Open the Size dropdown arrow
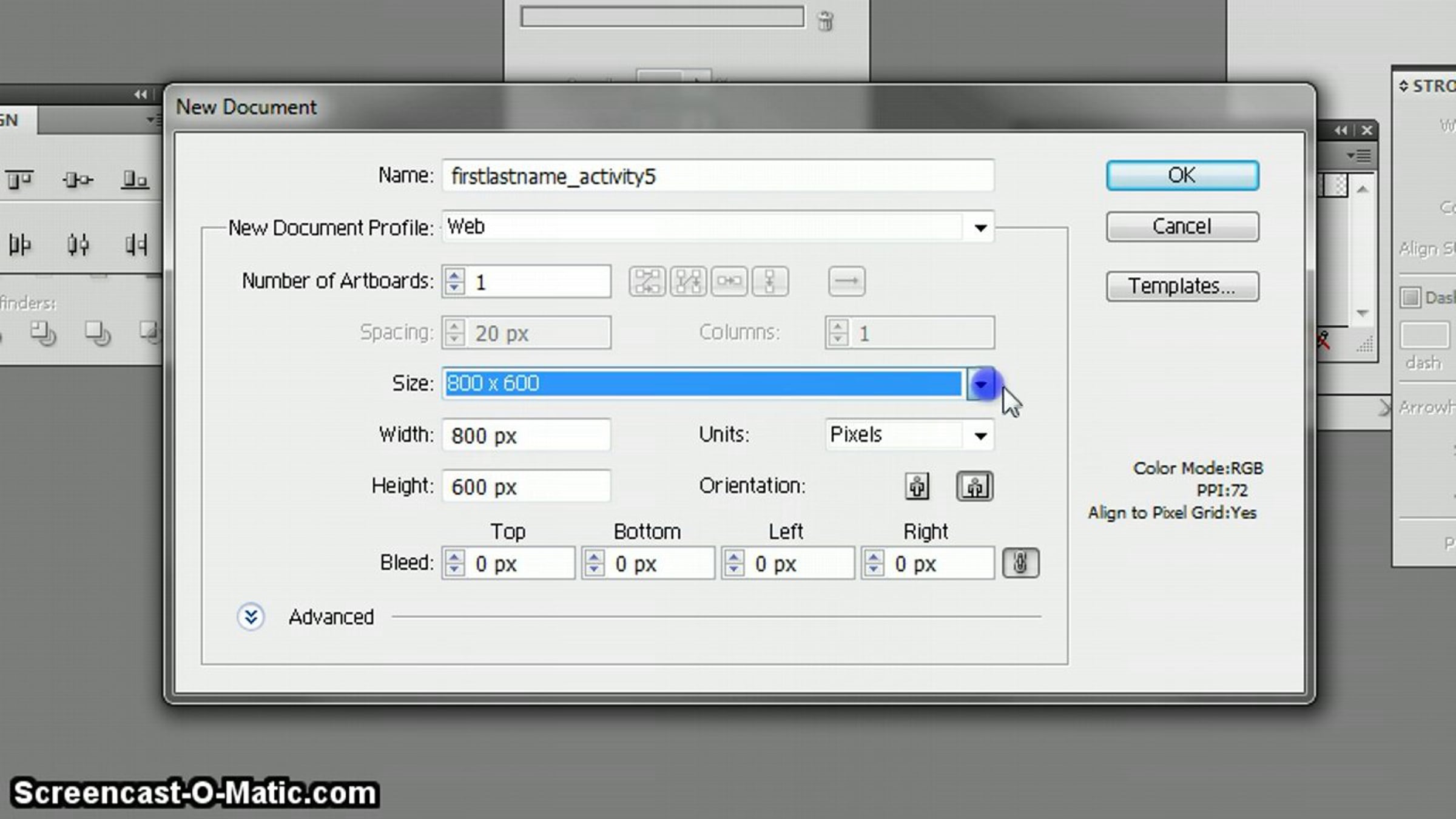This screenshot has width=1456, height=819. click(980, 383)
